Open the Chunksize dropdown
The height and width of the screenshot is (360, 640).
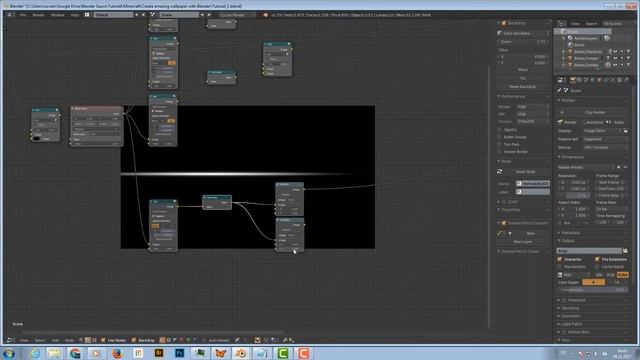532,121
